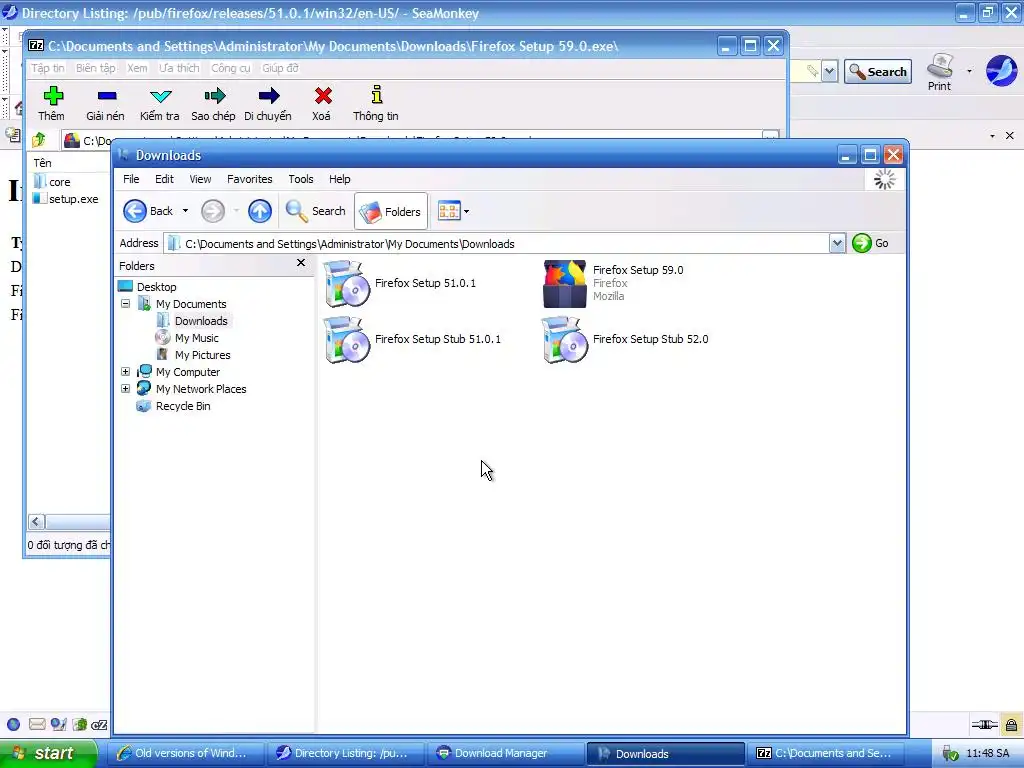
Task: Open Favorites menu in Downloads window
Action: click(x=249, y=179)
